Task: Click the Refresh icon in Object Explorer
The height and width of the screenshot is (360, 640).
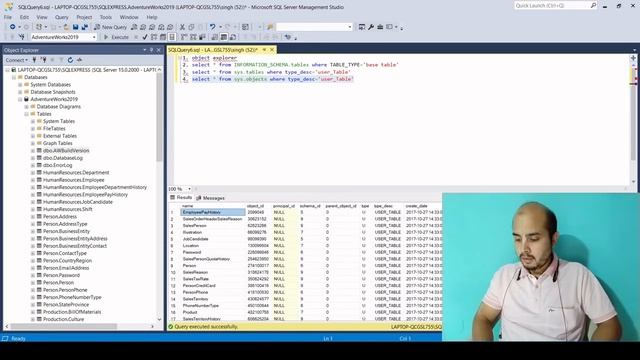Action: tap(70, 60)
